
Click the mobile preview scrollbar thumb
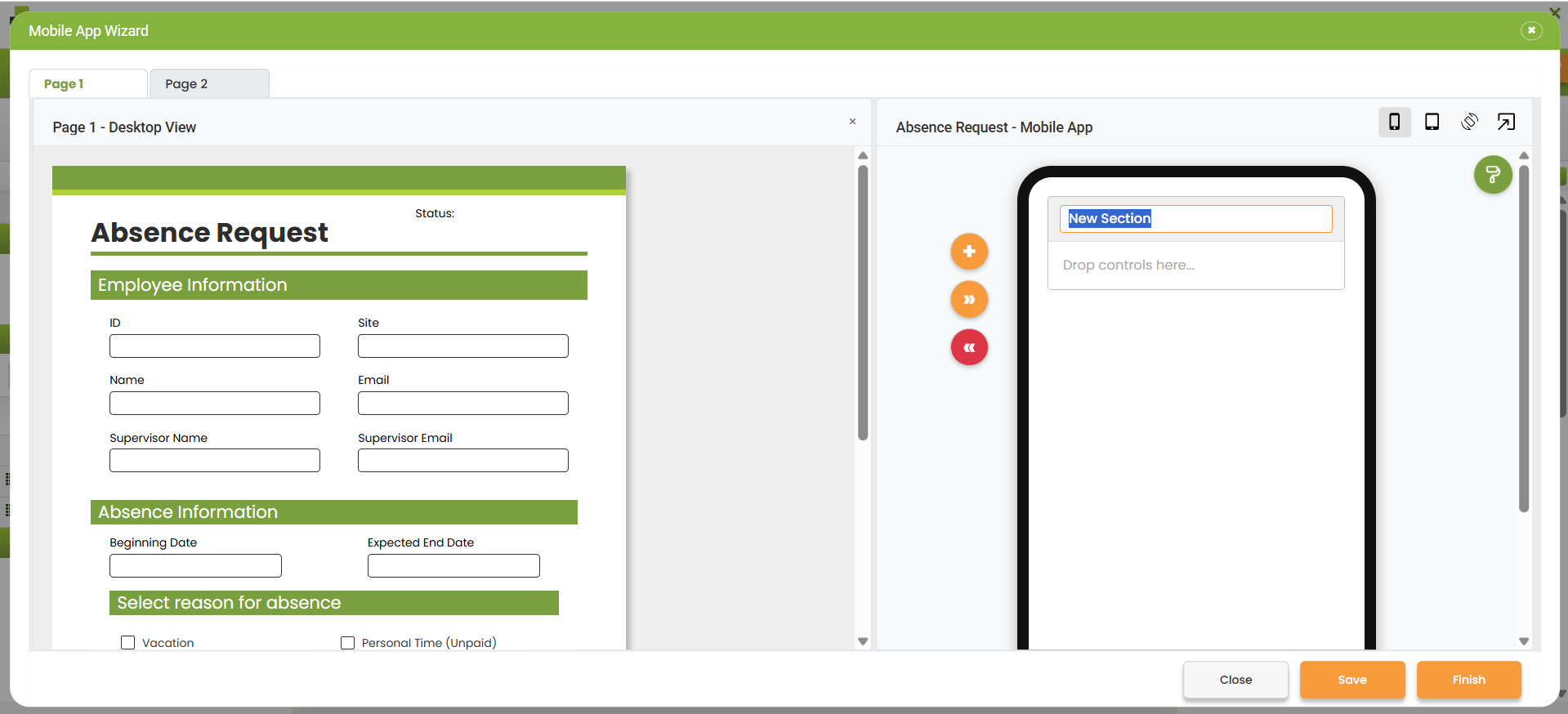pyautogui.click(x=1524, y=338)
